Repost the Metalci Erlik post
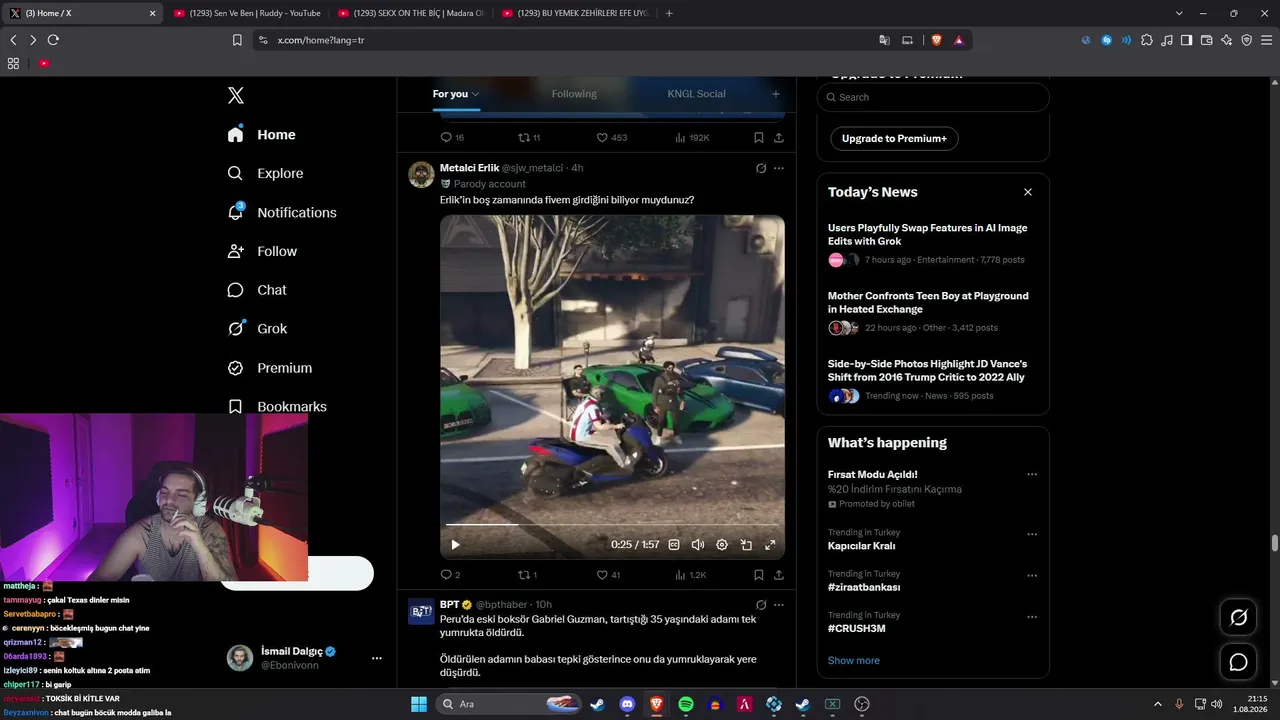Image resolution: width=1280 pixels, height=720 pixels. click(528, 575)
